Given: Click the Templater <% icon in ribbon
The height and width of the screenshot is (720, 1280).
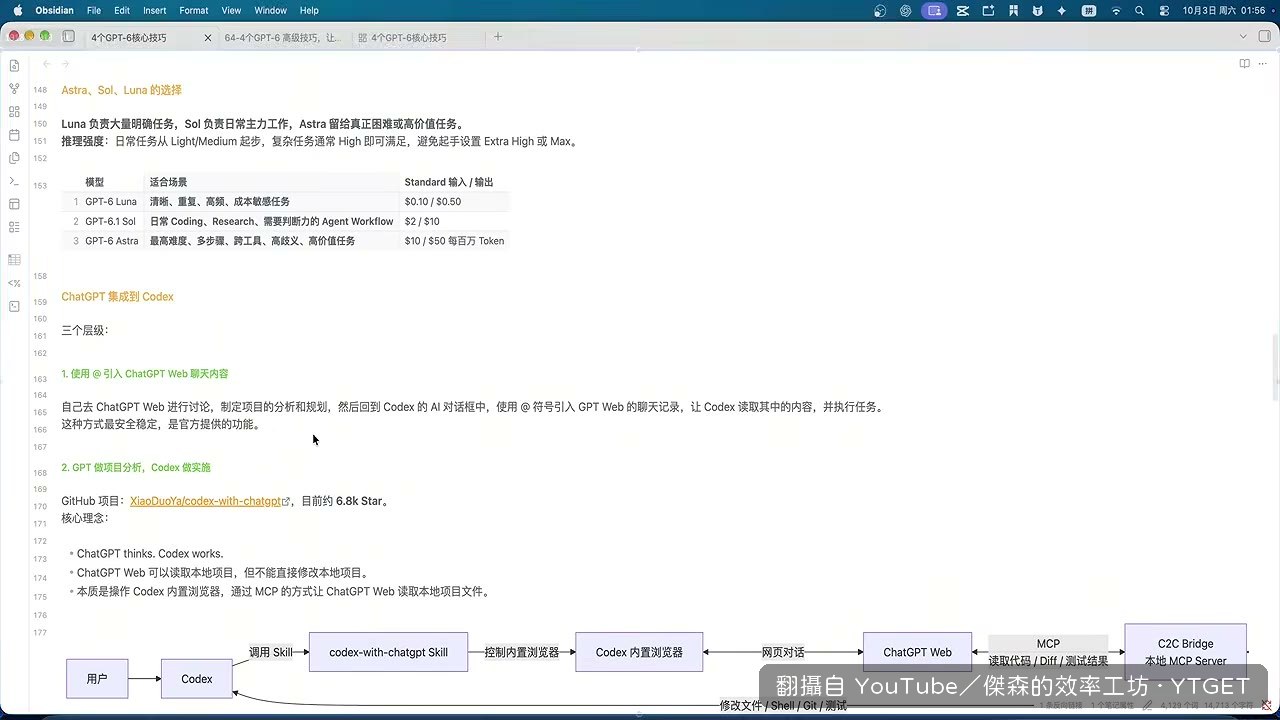Looking at the screenshot, I should point(14,283).
